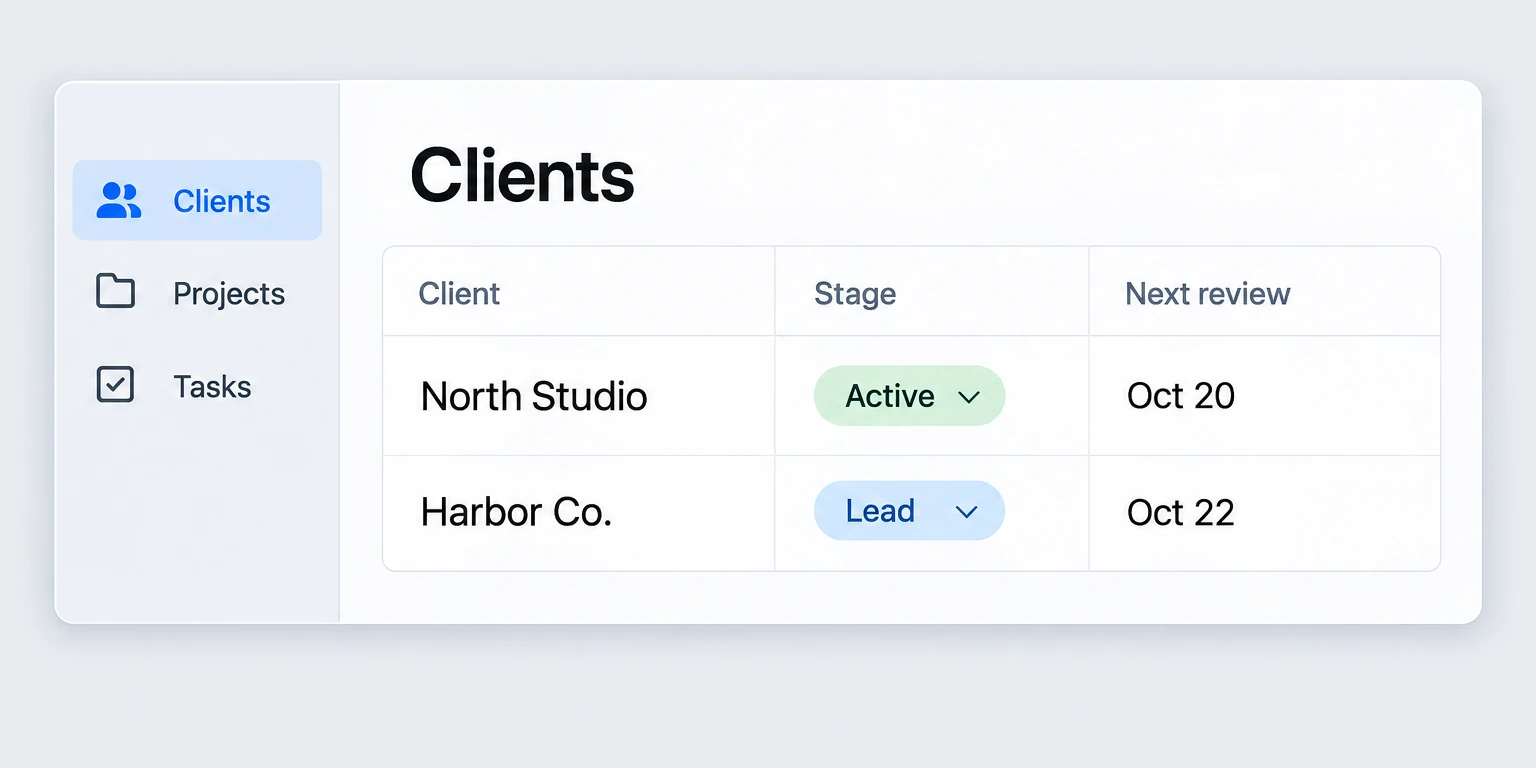Click the Stage column header
The height and width of the screenshot is (768, 1536).
point(855,293)
